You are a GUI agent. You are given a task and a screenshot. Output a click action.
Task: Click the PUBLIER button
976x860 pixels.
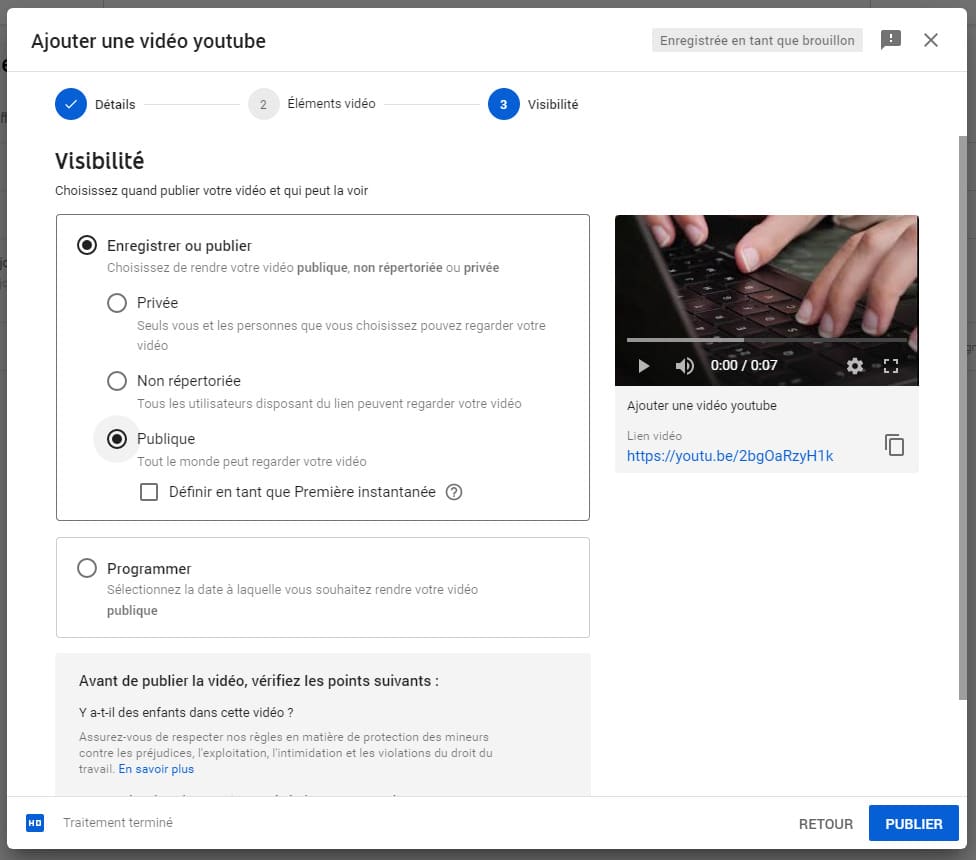(913, 823)
